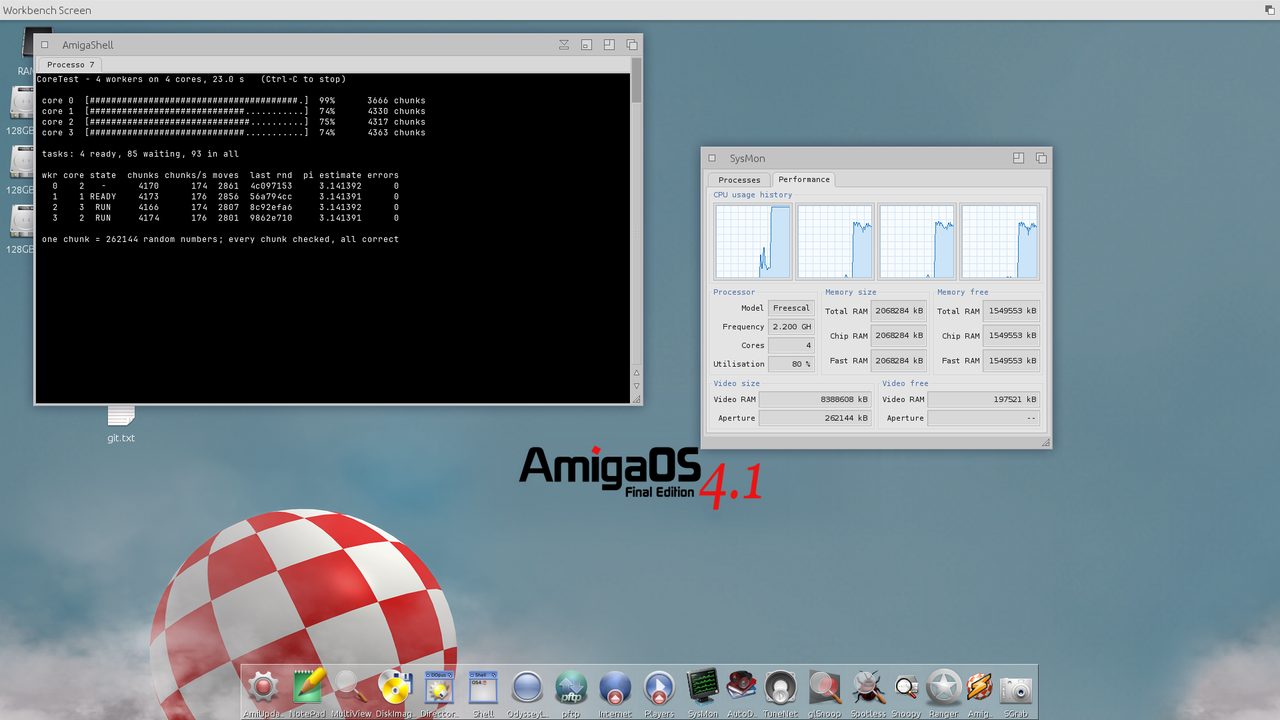Select the Performance tab in SysMon
Image resolution: width=1280 pixels, height=720 pixels.
804,180
